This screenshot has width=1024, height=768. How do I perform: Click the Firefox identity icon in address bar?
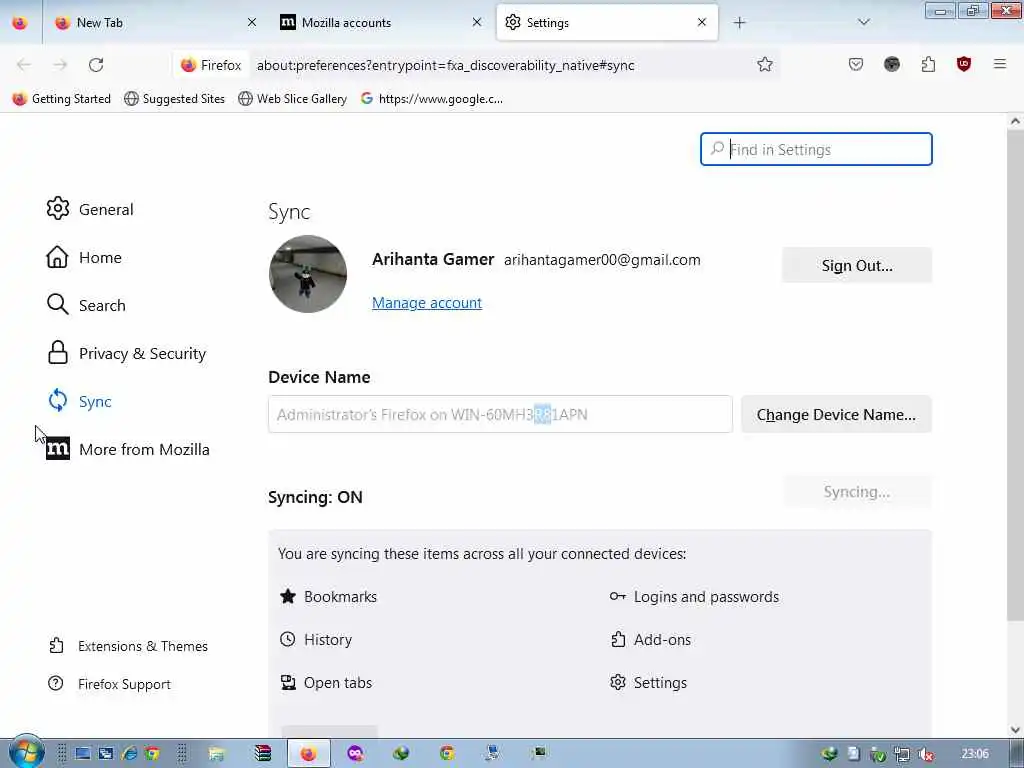(x=211, y=65)
